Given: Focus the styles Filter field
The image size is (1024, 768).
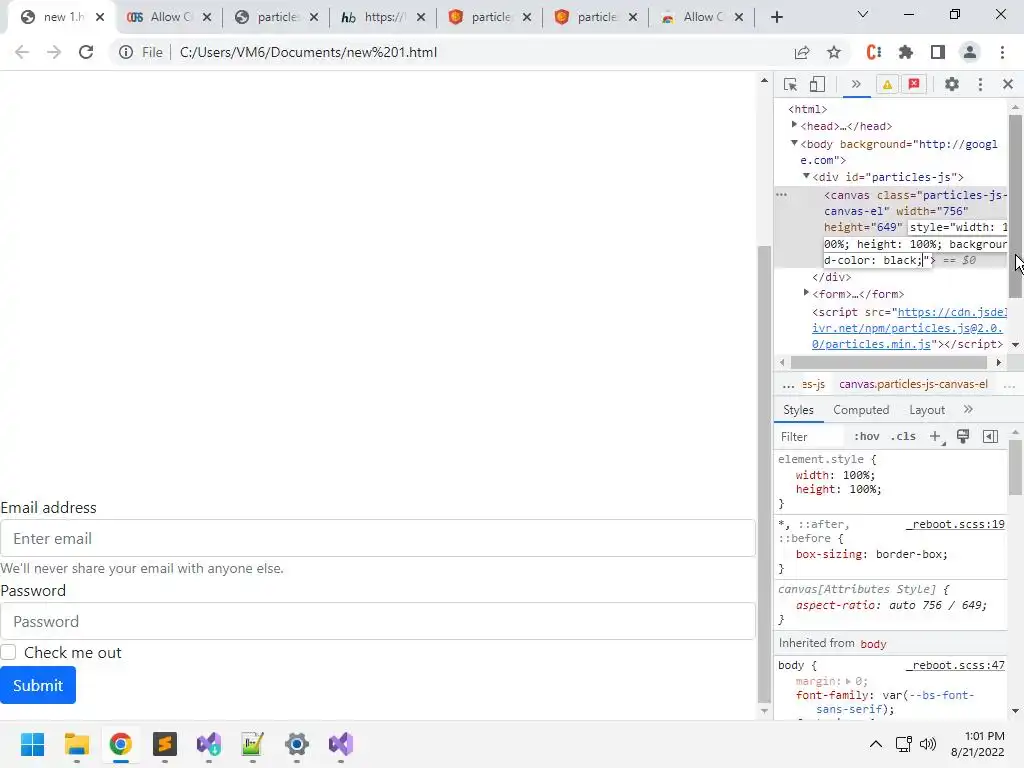Looking at the screenshot, I should pos(810,437).
